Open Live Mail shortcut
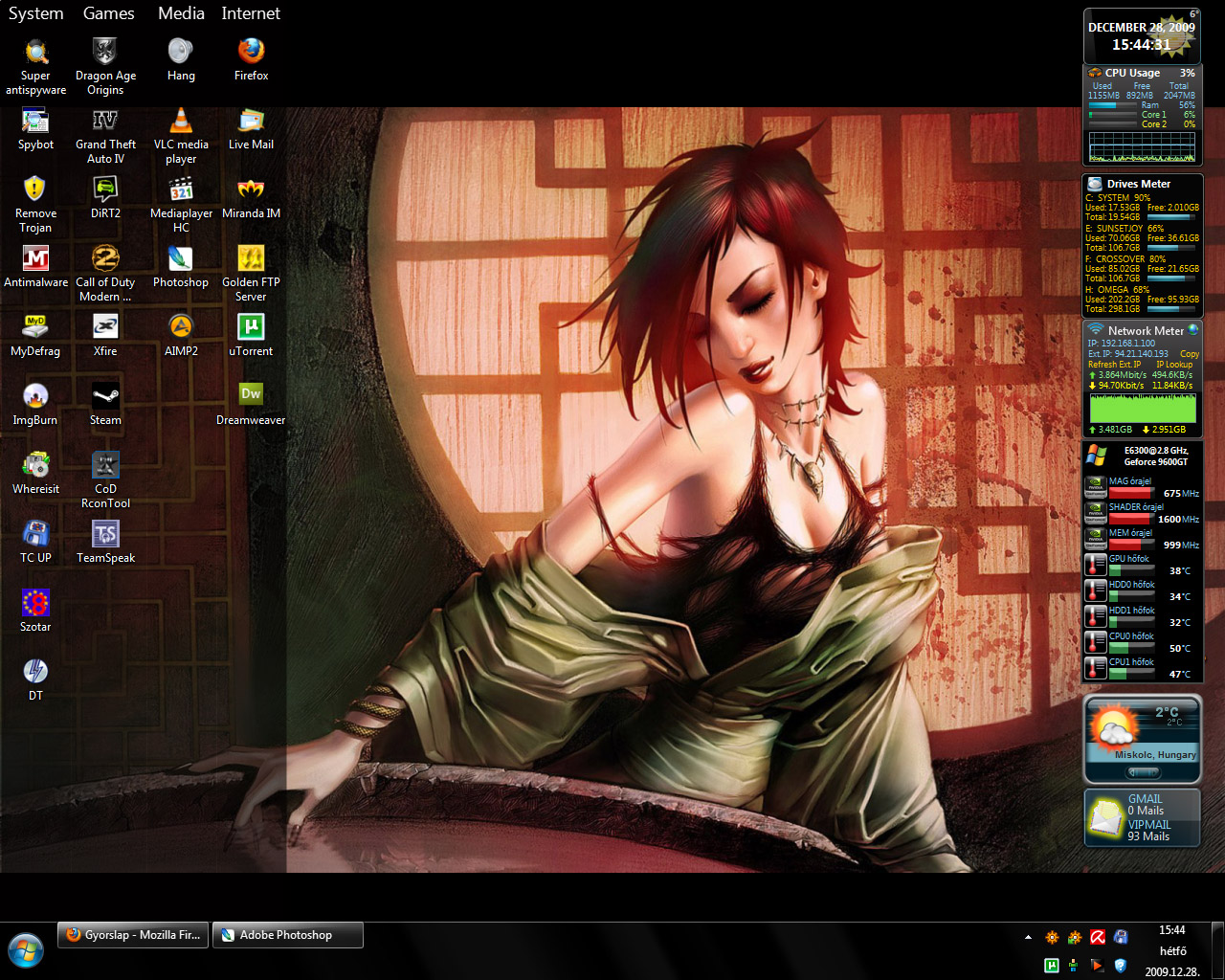Image resolution: width=1225 pixels, height=980 pixels. [251, 128]
